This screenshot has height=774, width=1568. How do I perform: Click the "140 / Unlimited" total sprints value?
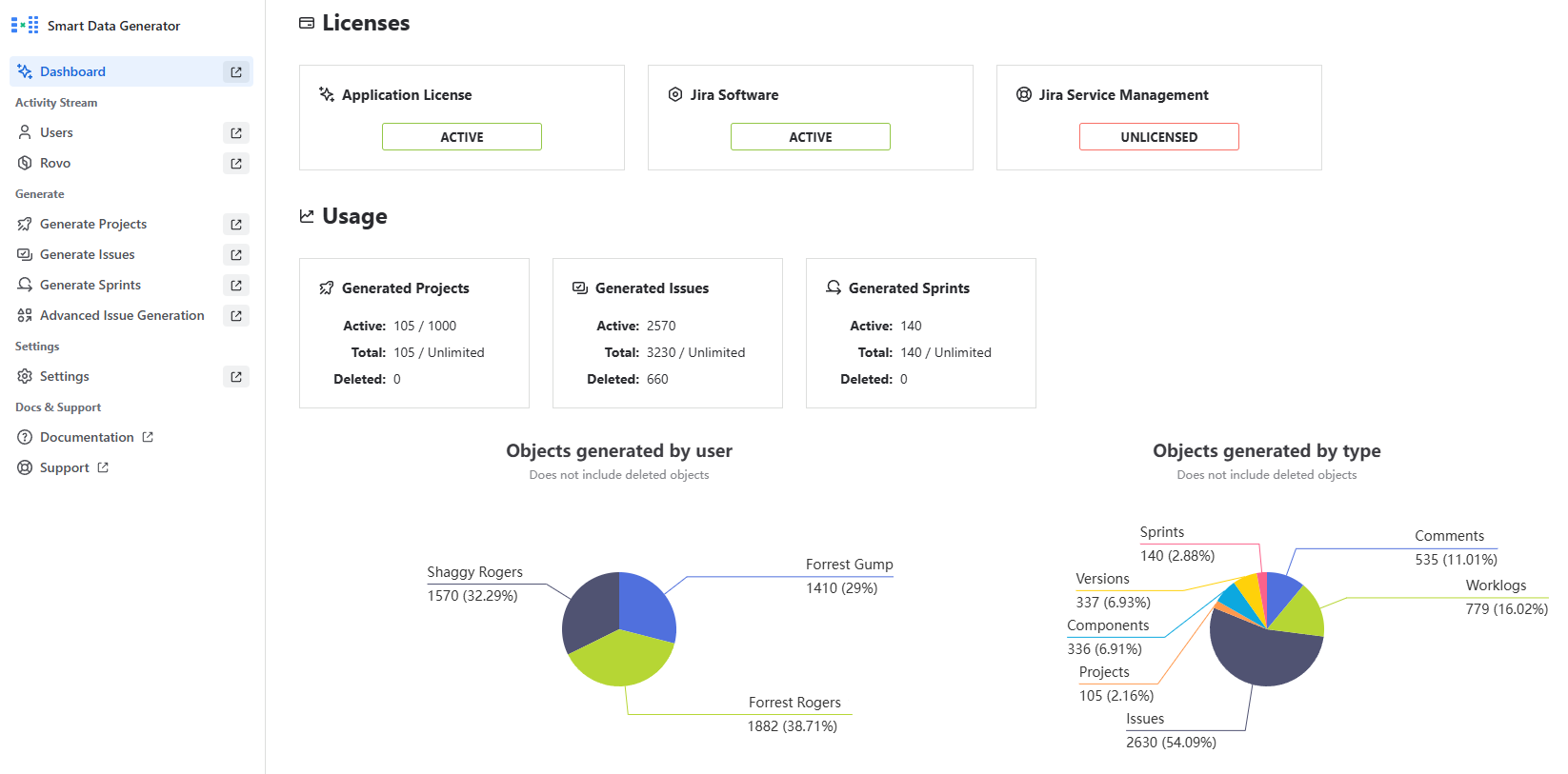click(946, 352)
